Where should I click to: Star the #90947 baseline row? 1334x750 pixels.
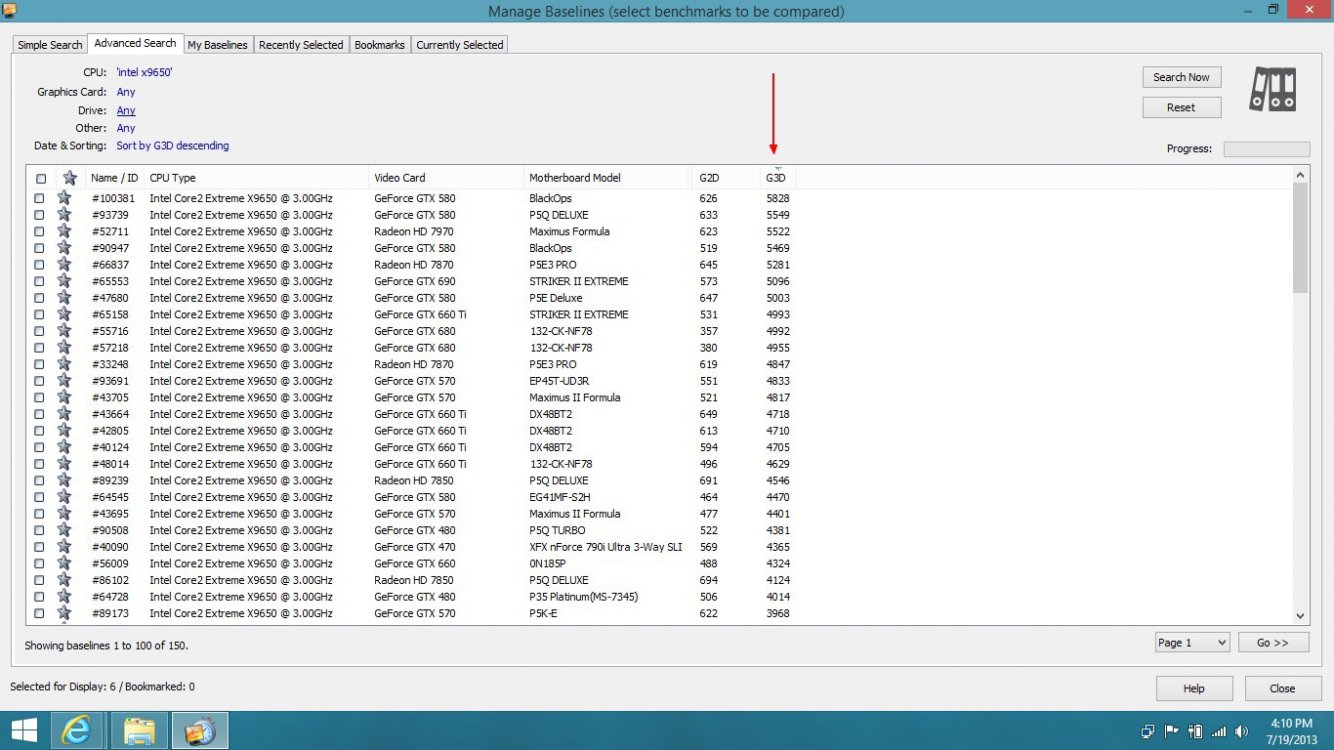(65, 248)
